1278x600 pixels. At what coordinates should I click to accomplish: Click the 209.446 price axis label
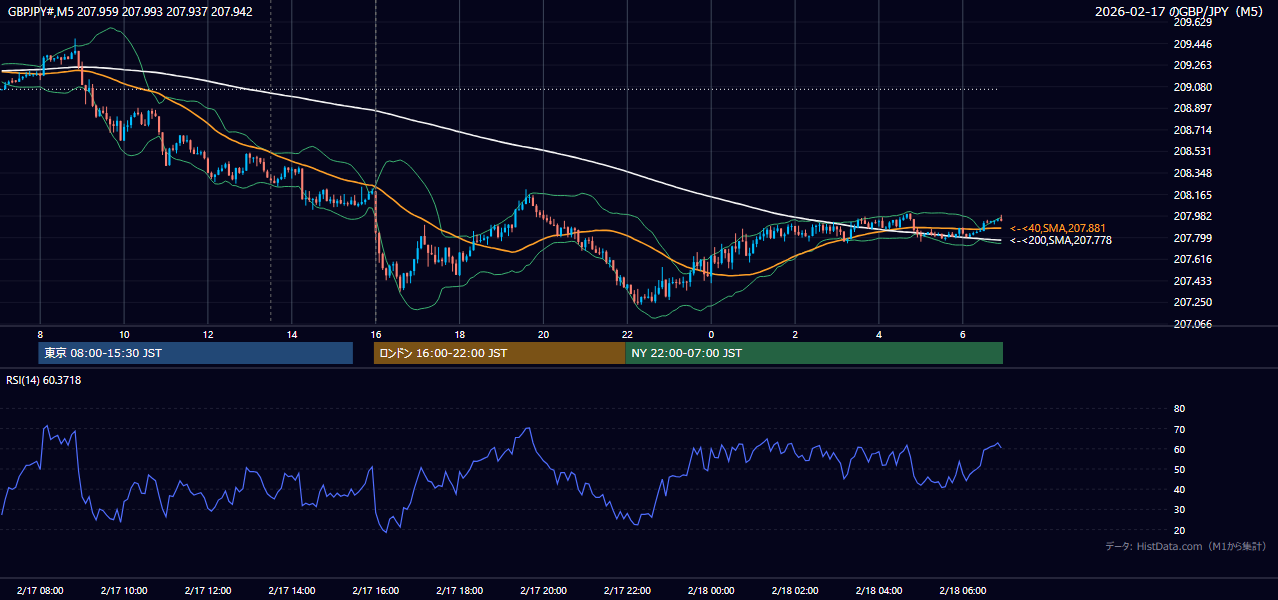tap(1192, 44)
